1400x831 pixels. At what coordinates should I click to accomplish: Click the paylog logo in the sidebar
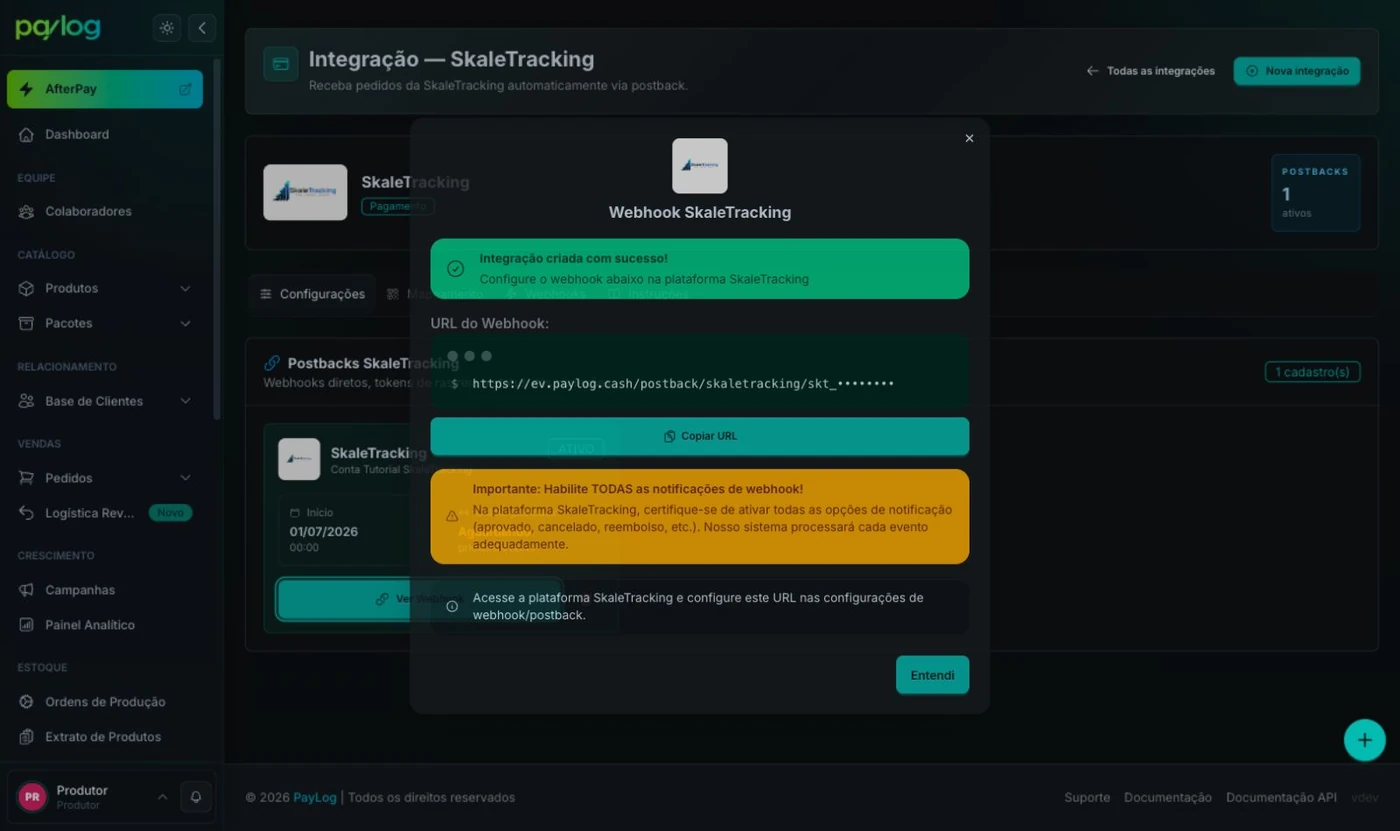pos(58,28)
